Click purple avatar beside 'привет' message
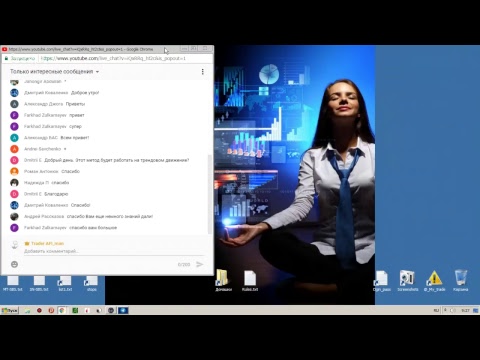The height and width of the screenshot is (360, 480). (14, 115)
